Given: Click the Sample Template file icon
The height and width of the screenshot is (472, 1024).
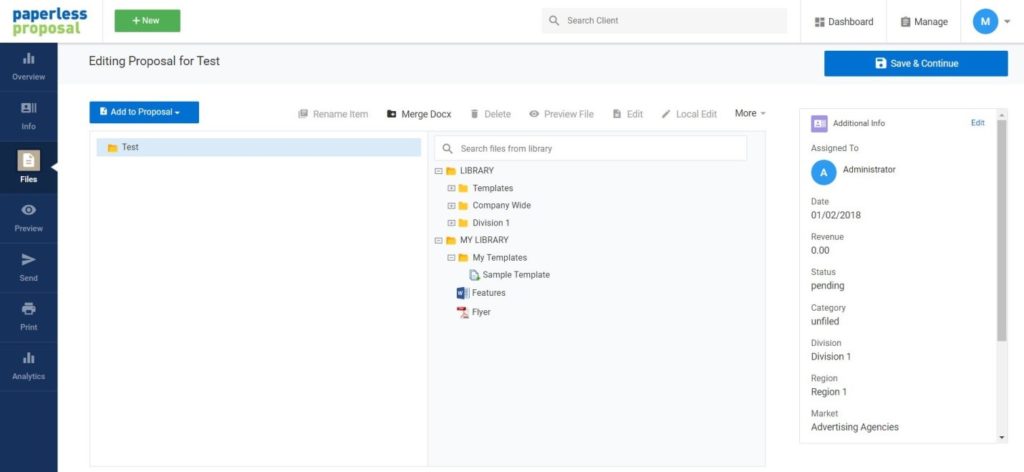Looking at the screenshot, I should tap(475, 275).
